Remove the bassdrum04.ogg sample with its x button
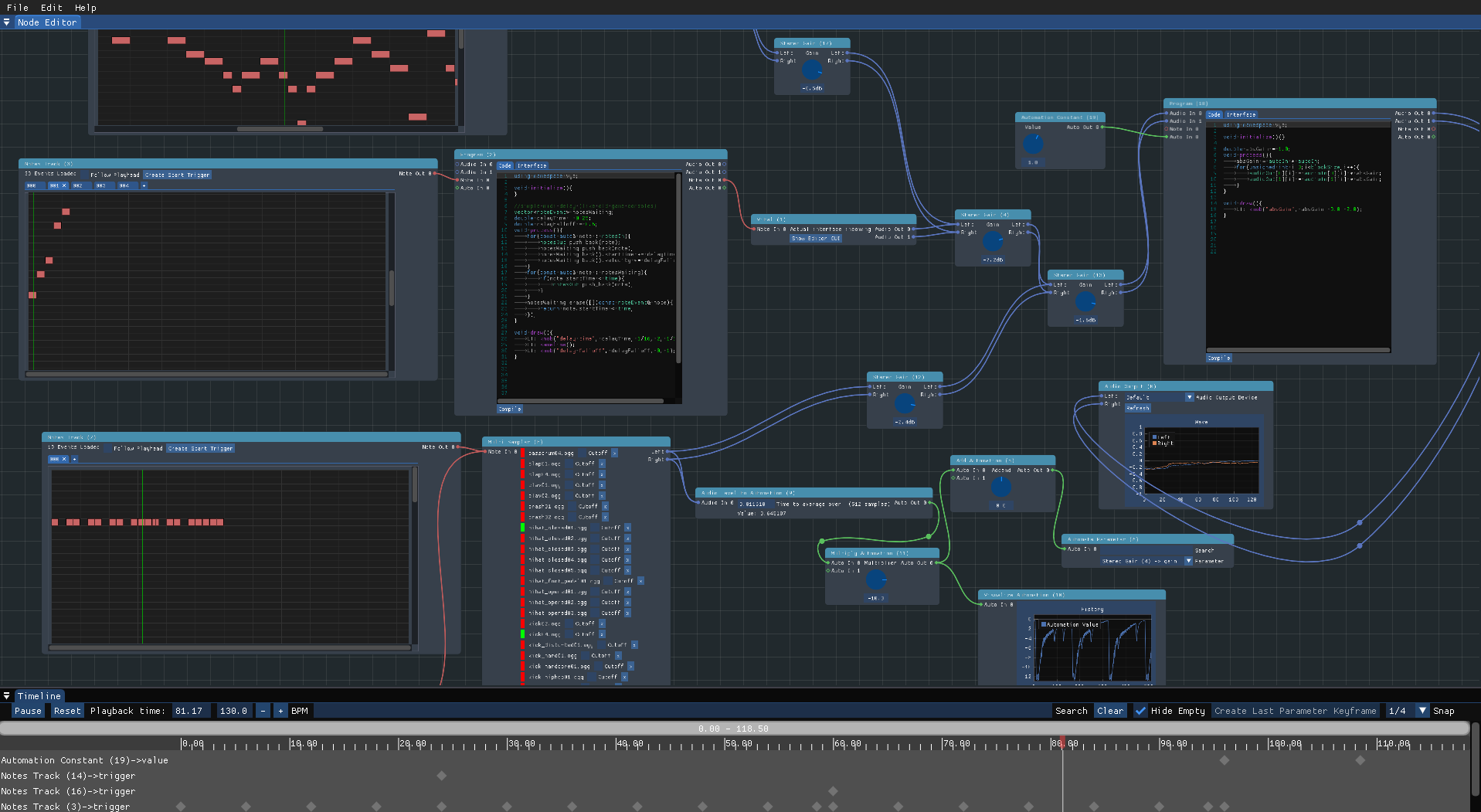 (x=615, y=454)
